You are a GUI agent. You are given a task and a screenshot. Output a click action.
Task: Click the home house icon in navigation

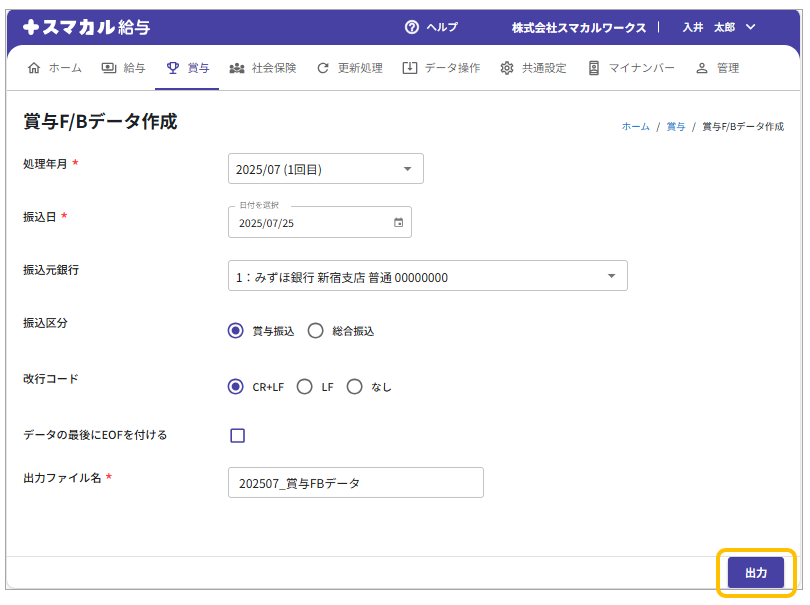35,68
